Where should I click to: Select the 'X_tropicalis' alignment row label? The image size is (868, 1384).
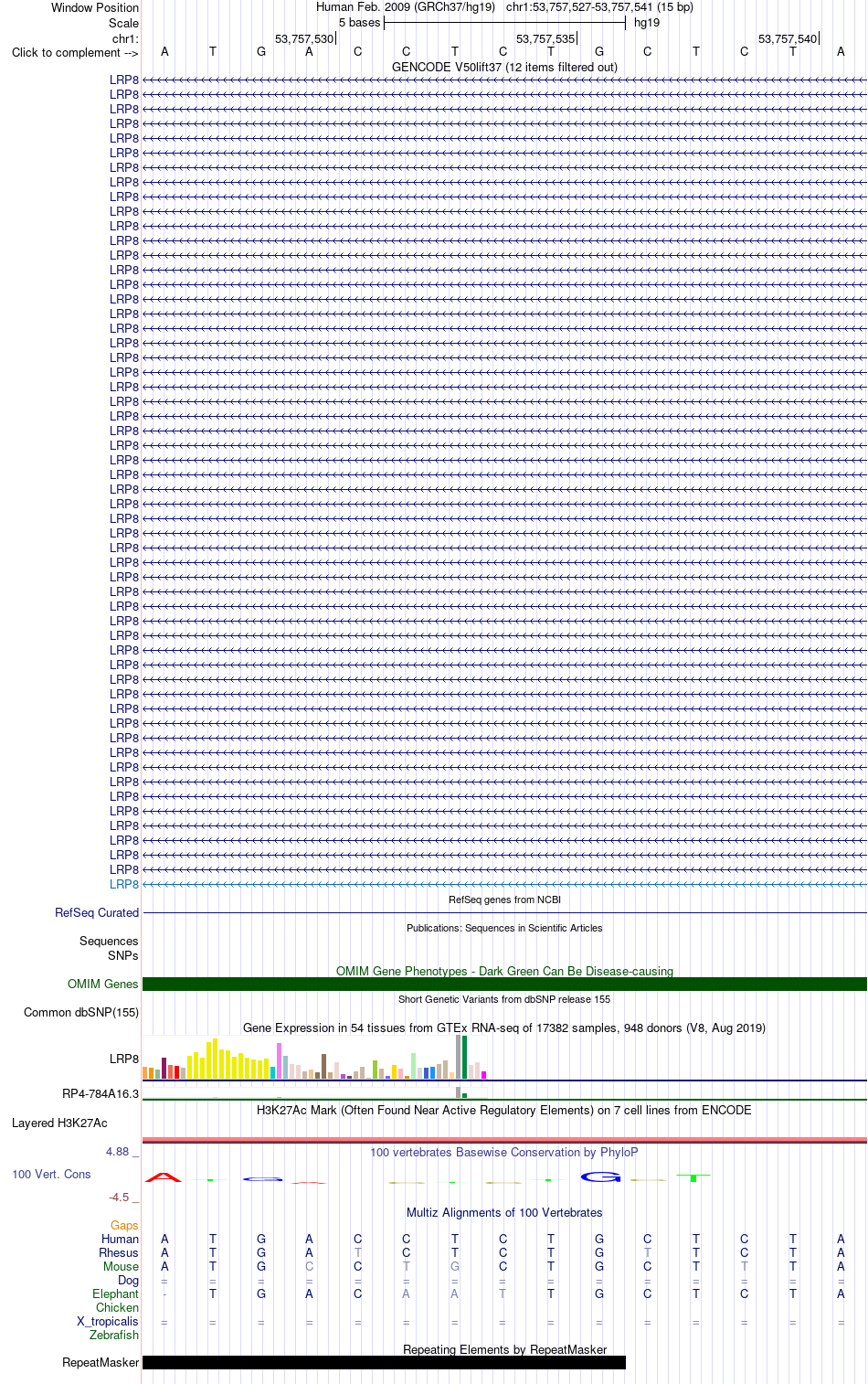click(x=108, y=1321)
